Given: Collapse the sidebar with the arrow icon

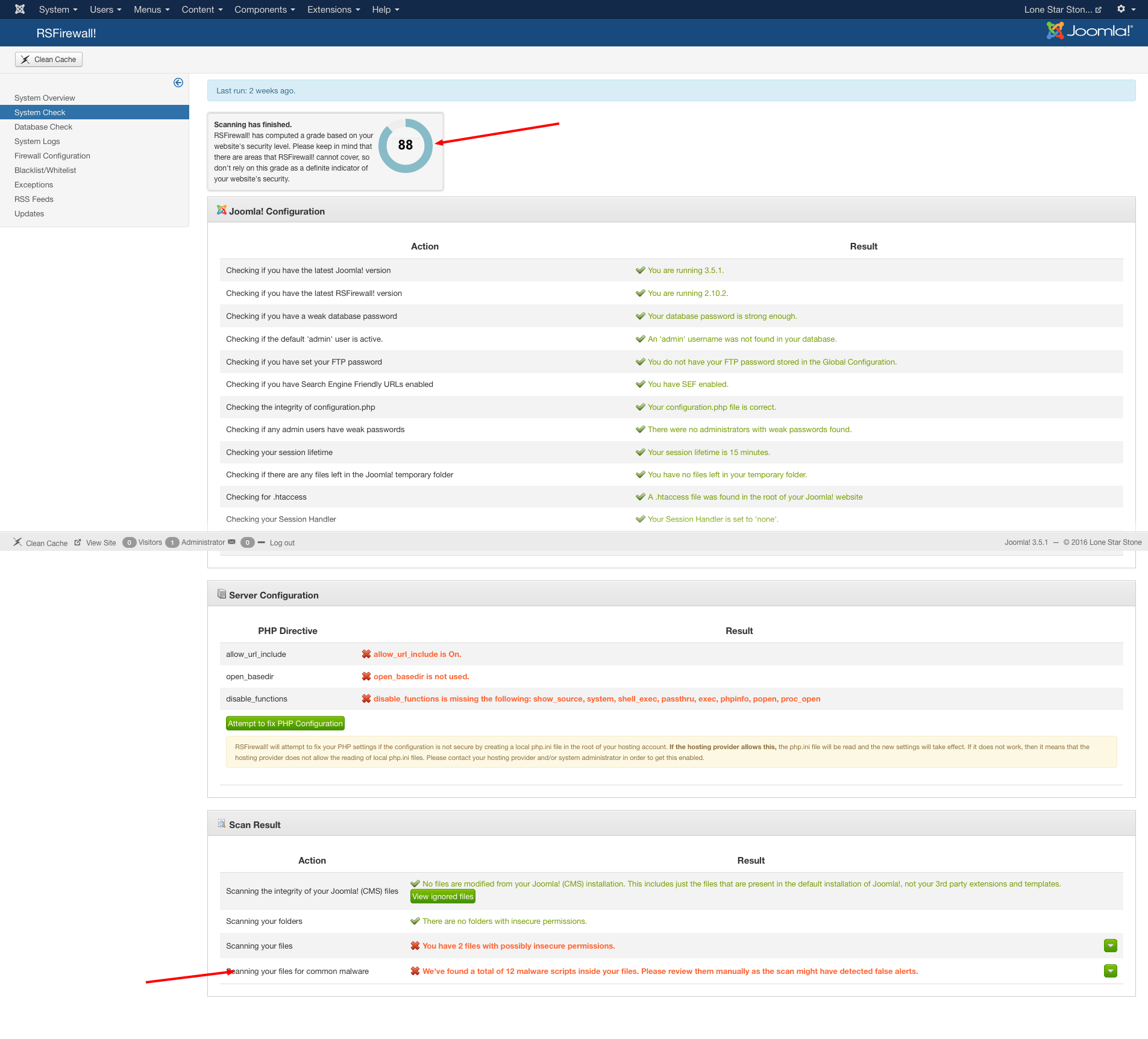Looking at the screenshot, I should pos(178,83).
